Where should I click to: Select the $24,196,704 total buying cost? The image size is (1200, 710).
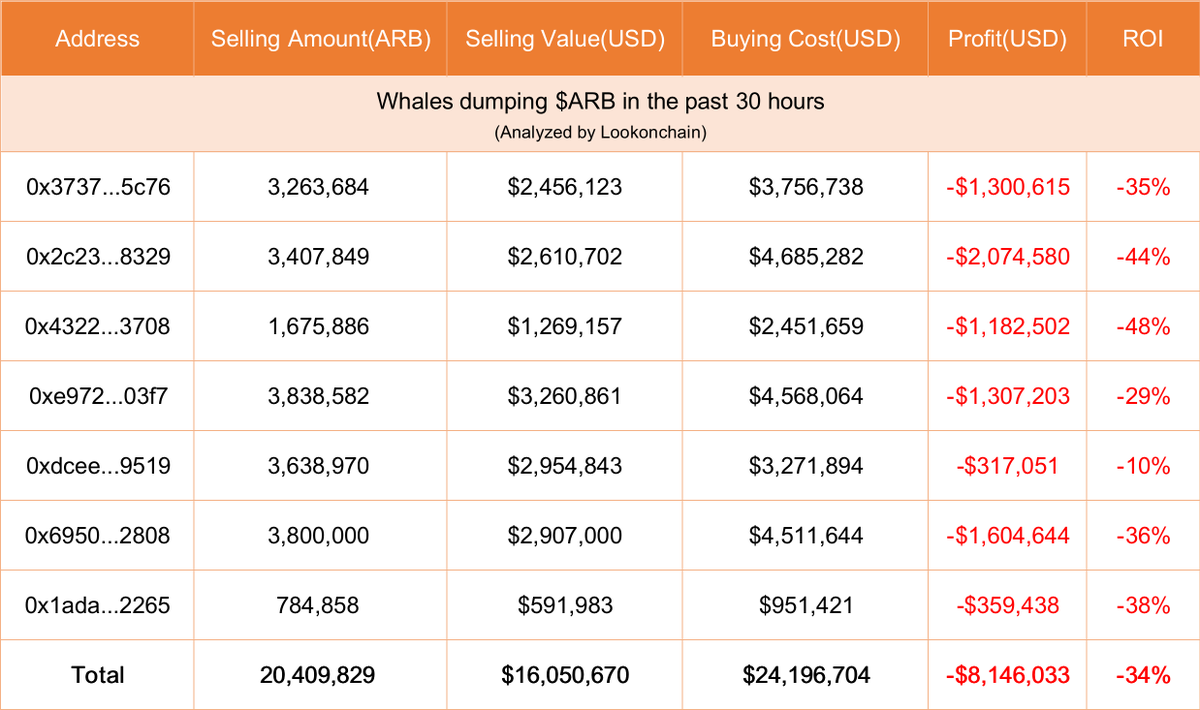(x=806, y=675)
